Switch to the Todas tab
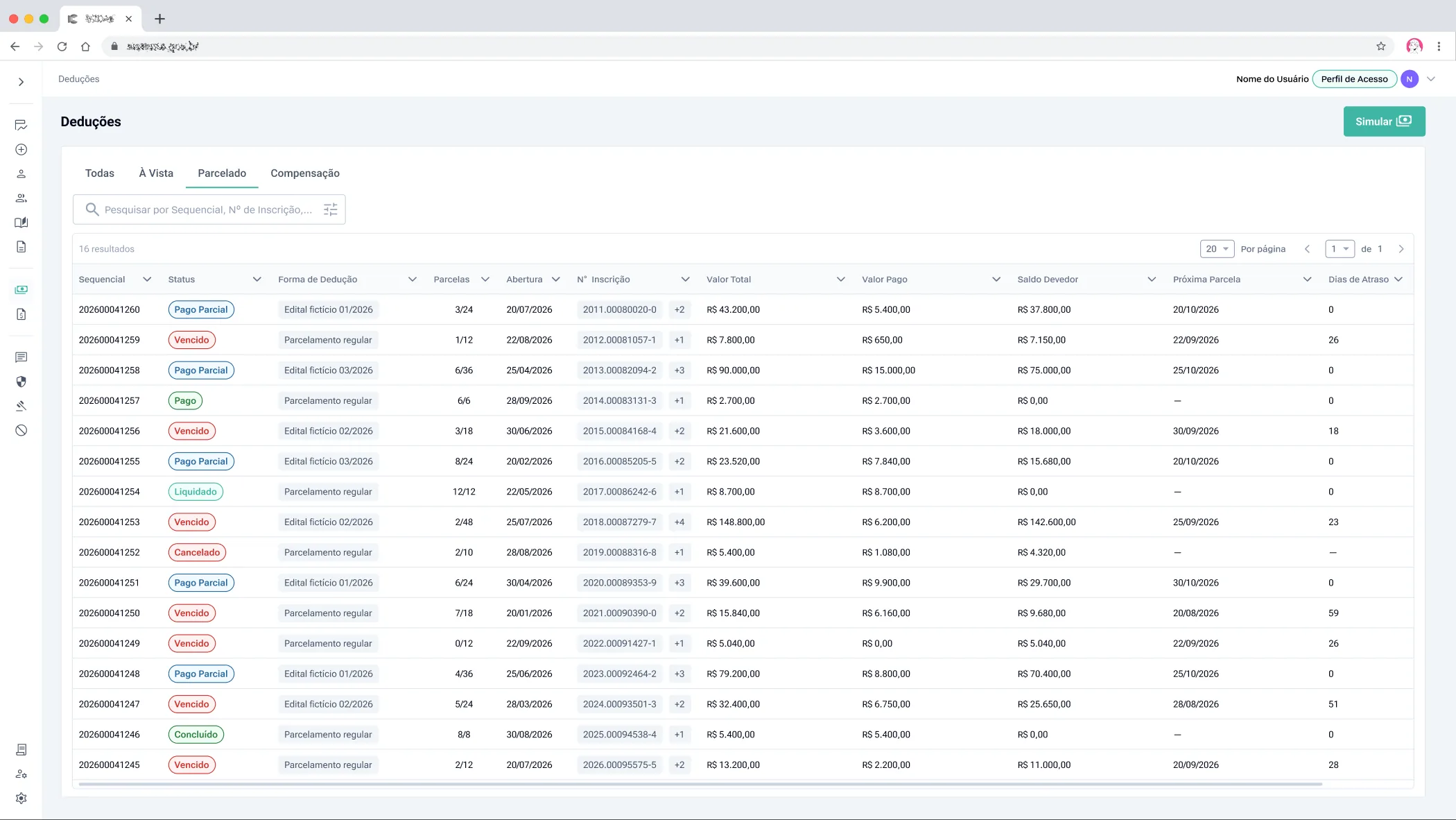 coord(100,173)
